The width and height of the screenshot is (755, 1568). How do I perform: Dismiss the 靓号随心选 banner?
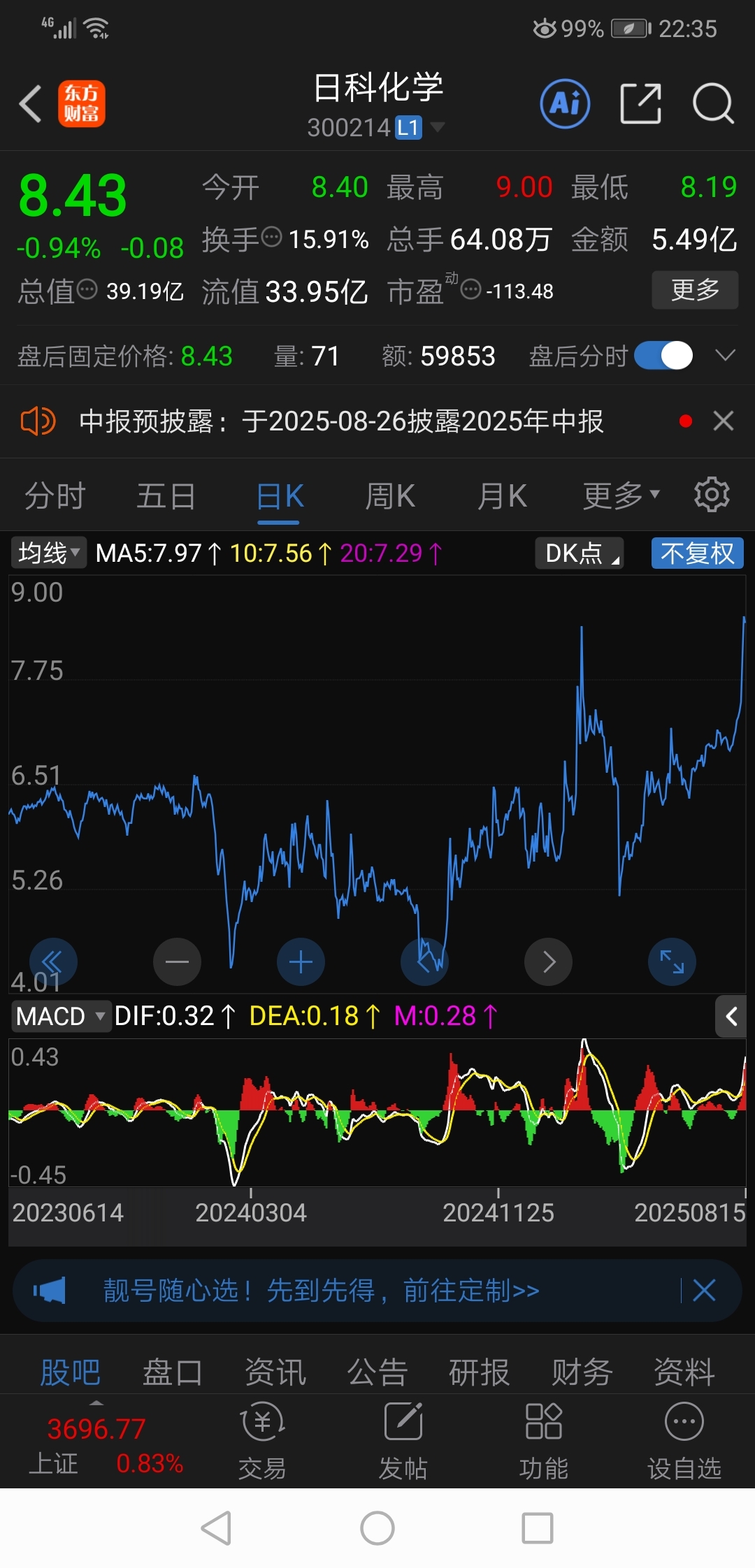pyautogui.click(x=704, y=1291)
